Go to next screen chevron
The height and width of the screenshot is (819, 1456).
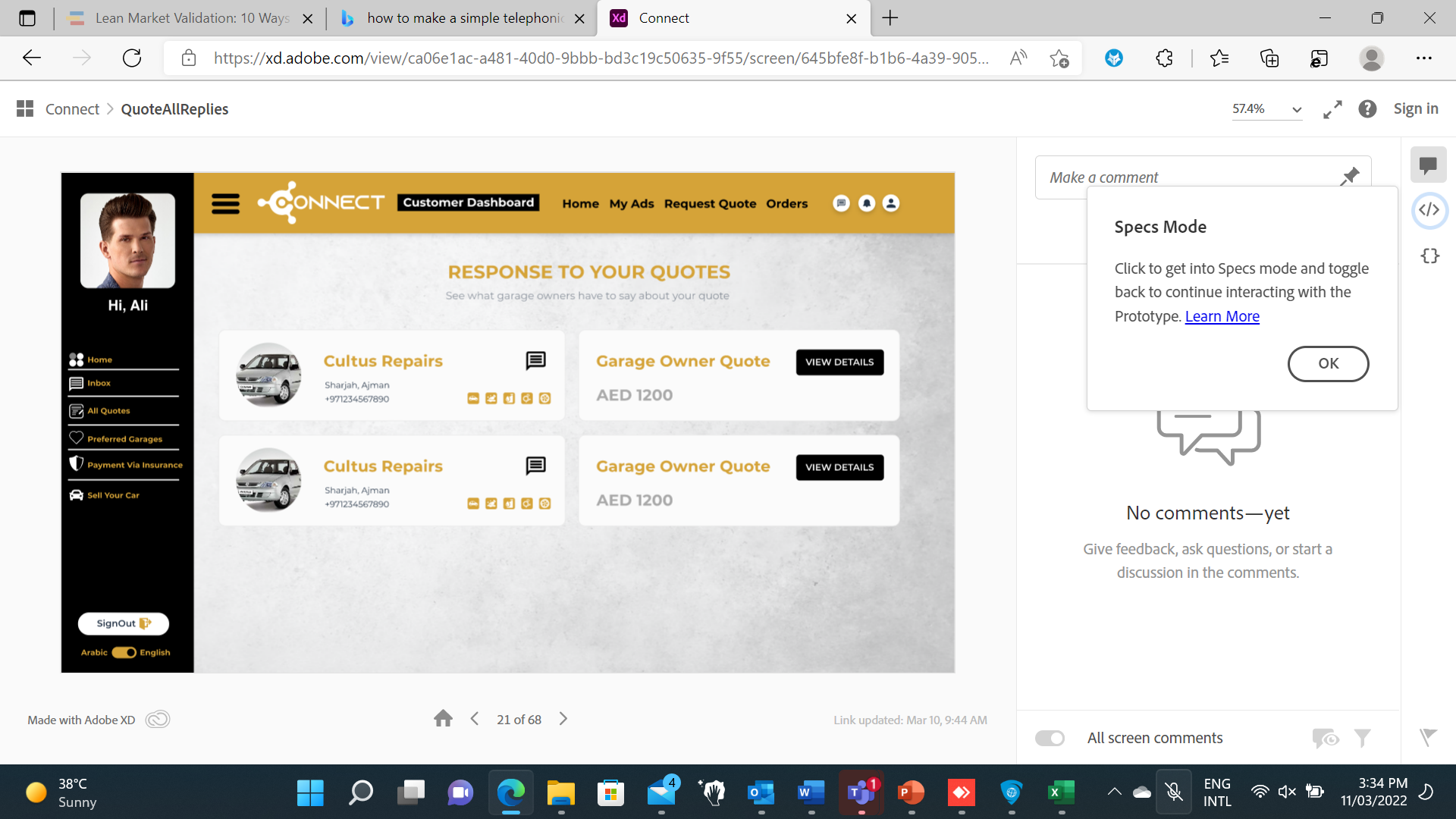pos(563,719)
